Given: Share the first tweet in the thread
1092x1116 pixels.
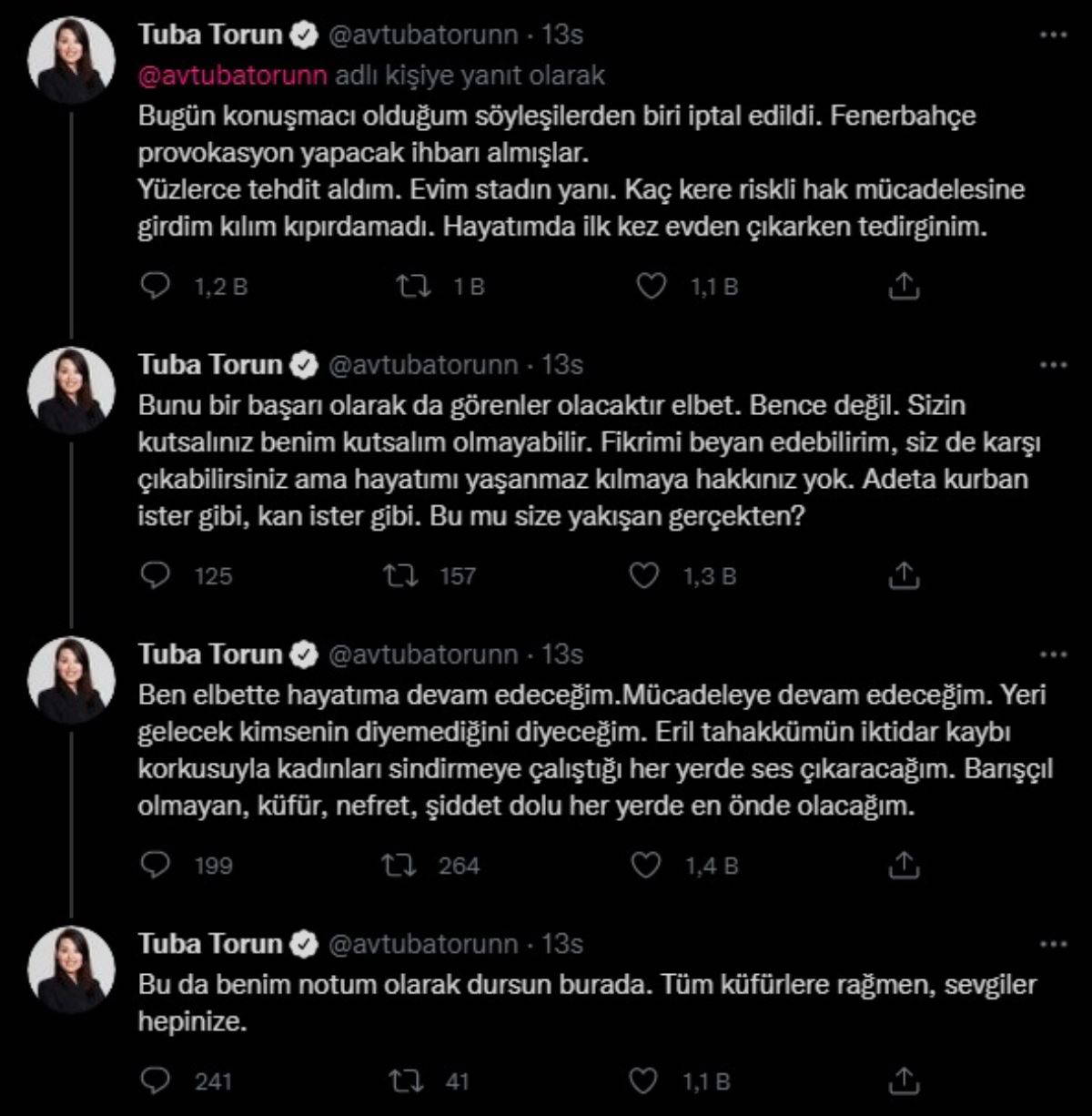Looking at the screenshot, I should pyautogui.click(x=903, y=287).
